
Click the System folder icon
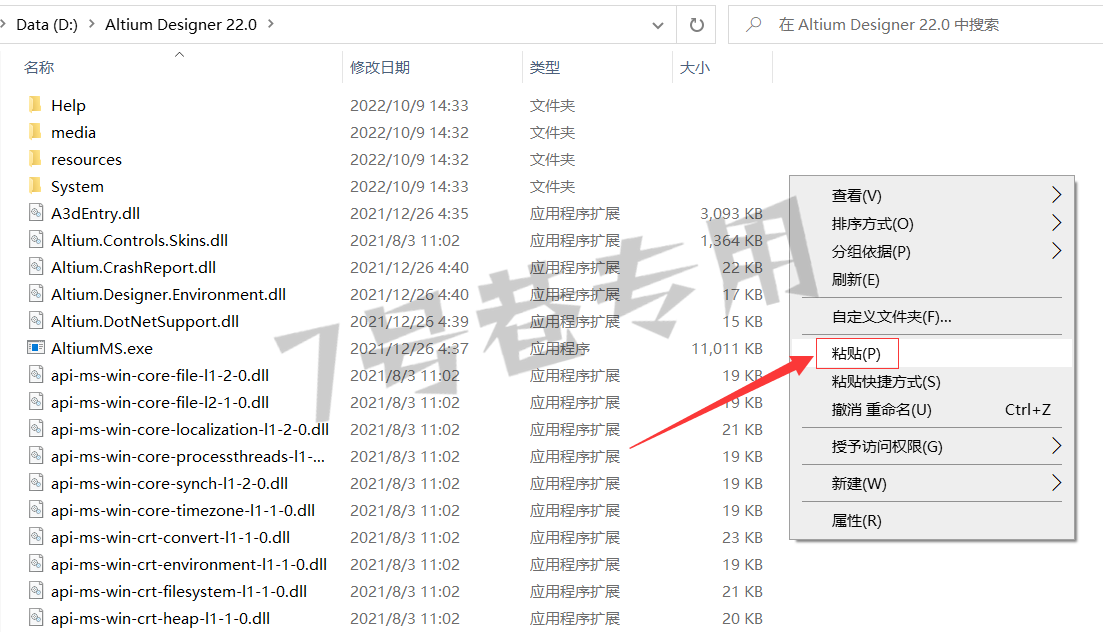35,186
